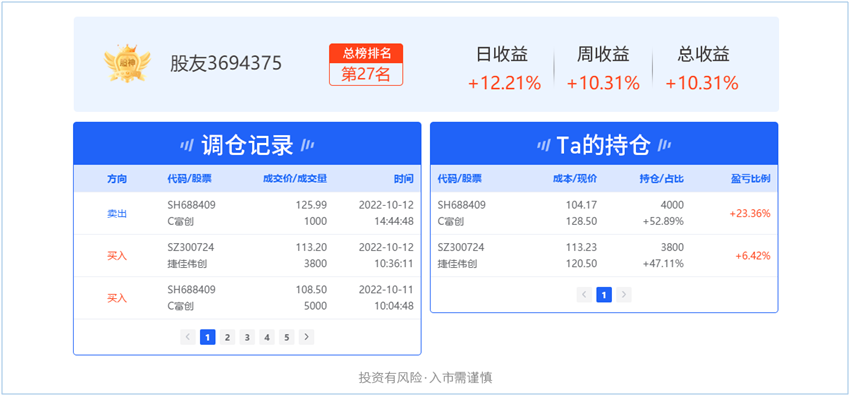Screen dimensions: 850x396
Task: Jump to page 4 of trade records
Action: pos(267,337)
